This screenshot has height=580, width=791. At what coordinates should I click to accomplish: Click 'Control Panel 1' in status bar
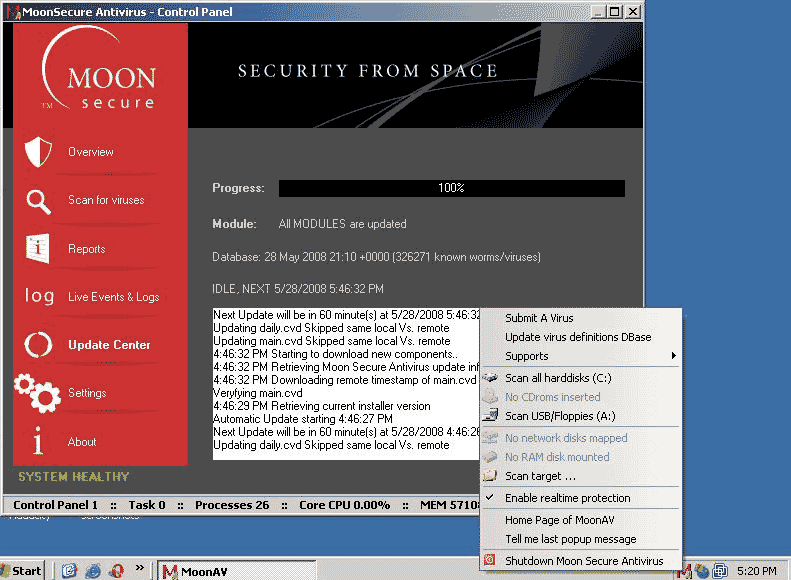55,505
